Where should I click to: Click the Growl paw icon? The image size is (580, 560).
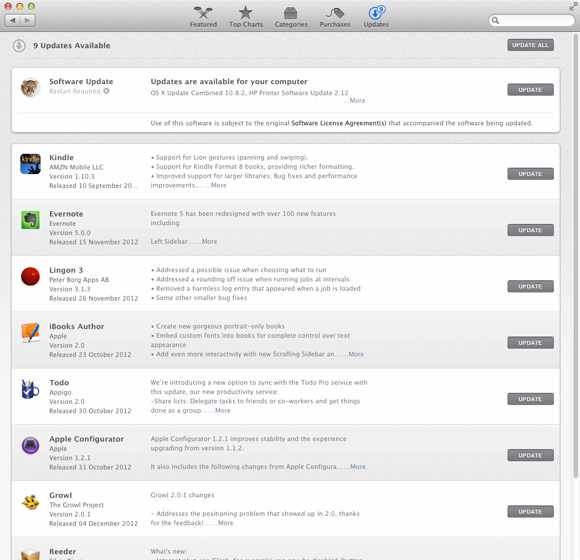click(x=30, y=502)
